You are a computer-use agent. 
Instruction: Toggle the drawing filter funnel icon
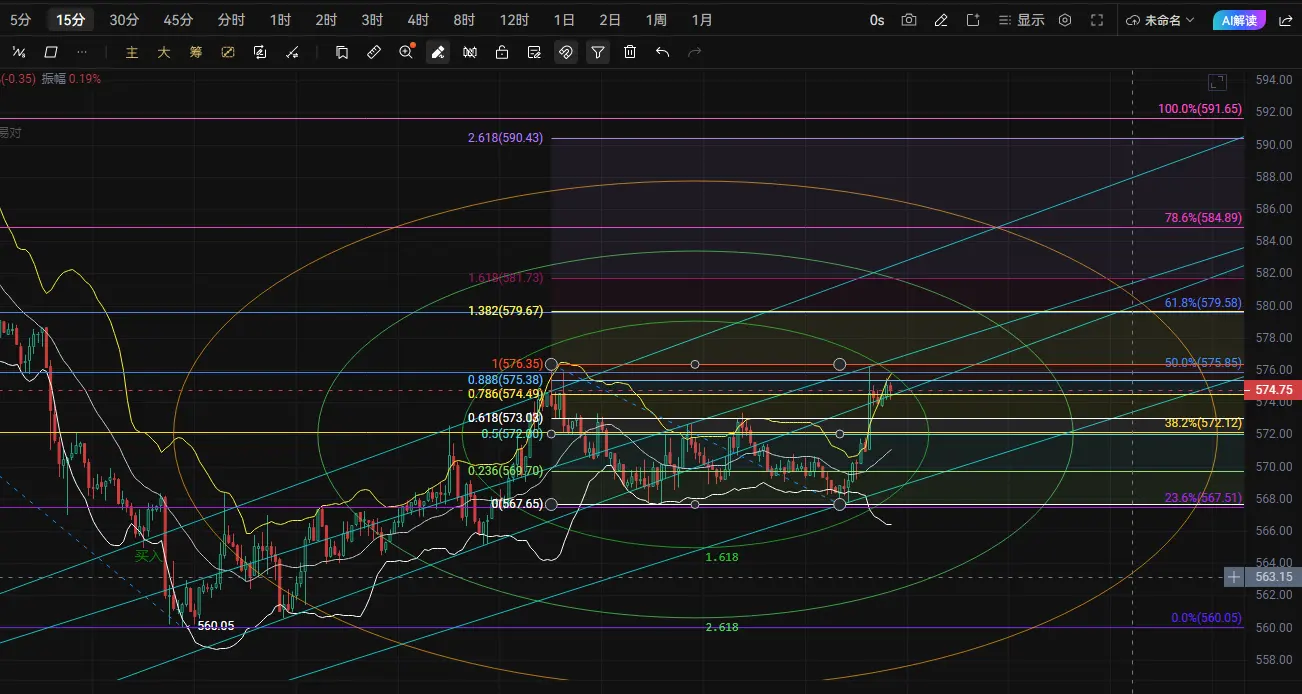[598, 52]
